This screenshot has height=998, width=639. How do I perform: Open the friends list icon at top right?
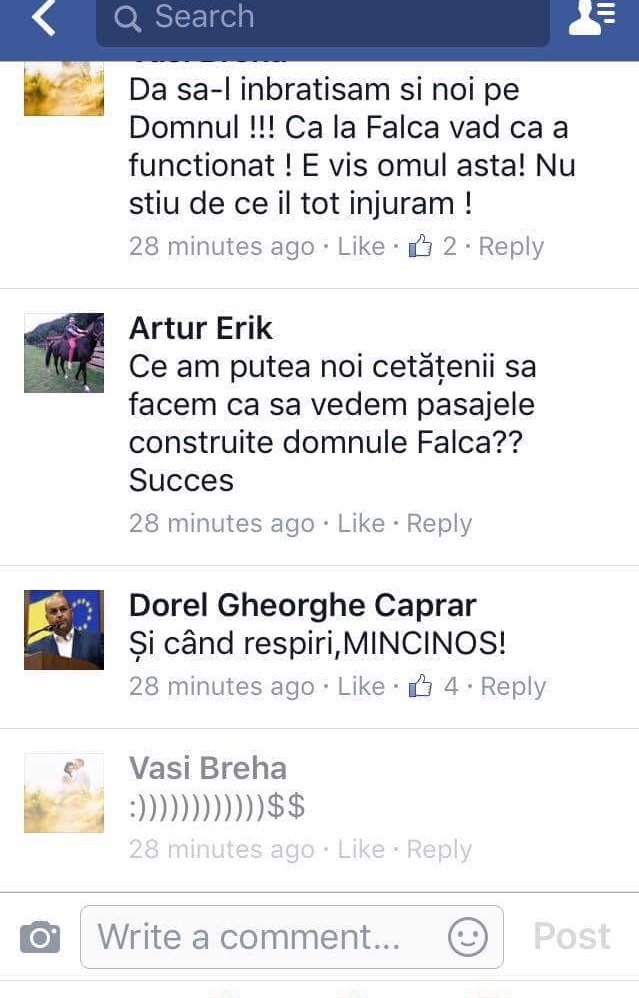click(591, 17)
